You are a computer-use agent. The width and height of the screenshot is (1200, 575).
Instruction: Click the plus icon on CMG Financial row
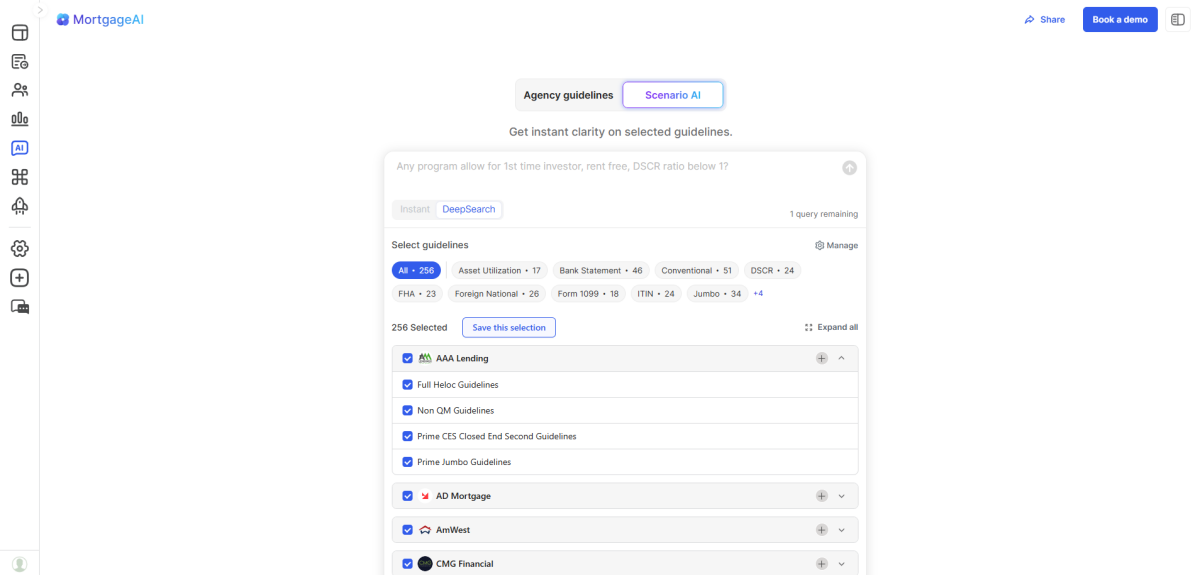tap(821, 564)
